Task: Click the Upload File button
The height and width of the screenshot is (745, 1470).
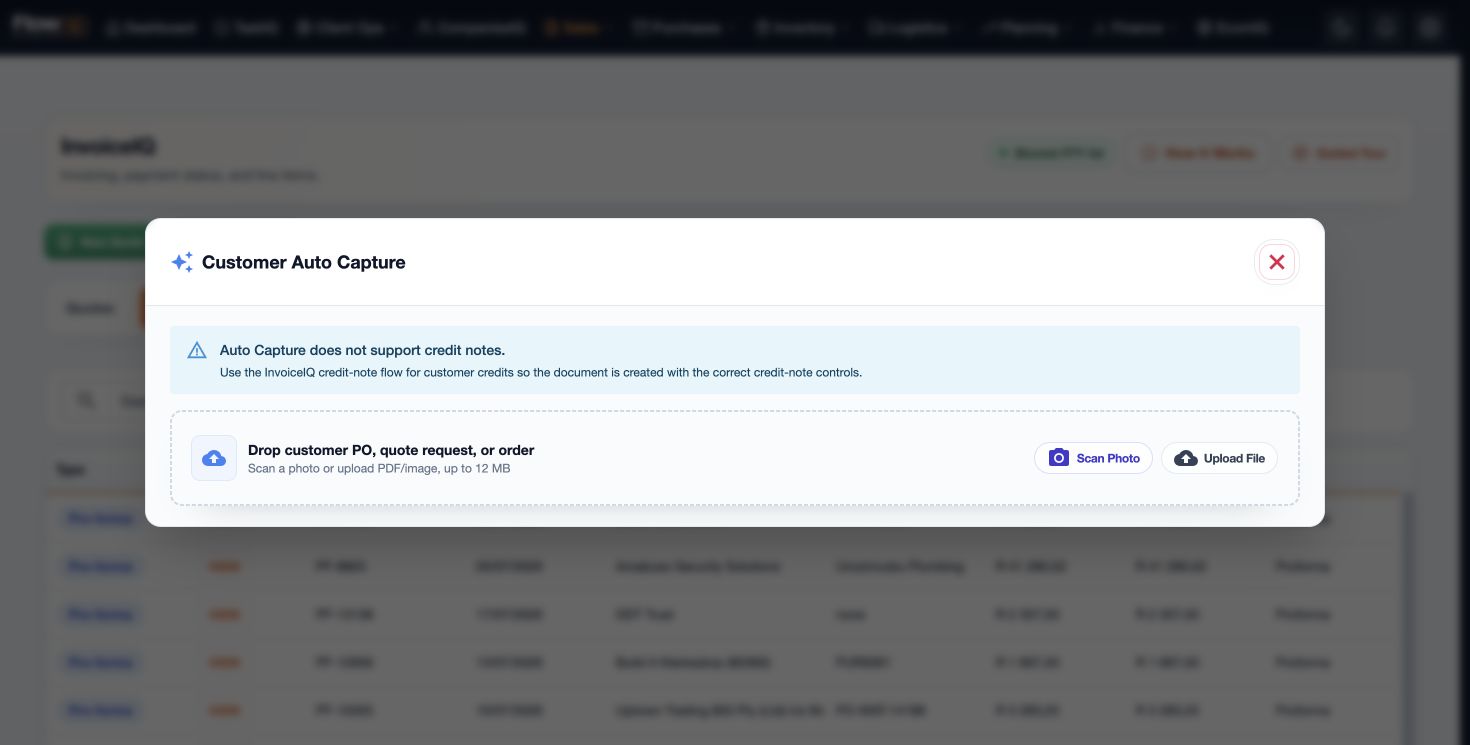Action: pyautogui.click(x=1219, y=458)
